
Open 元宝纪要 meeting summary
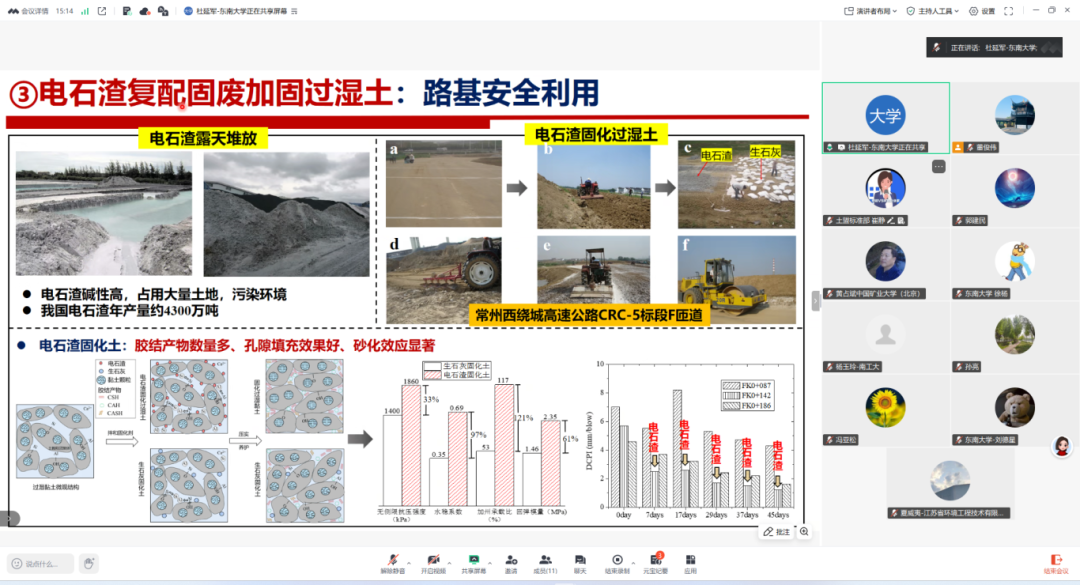tap(655, 564)
